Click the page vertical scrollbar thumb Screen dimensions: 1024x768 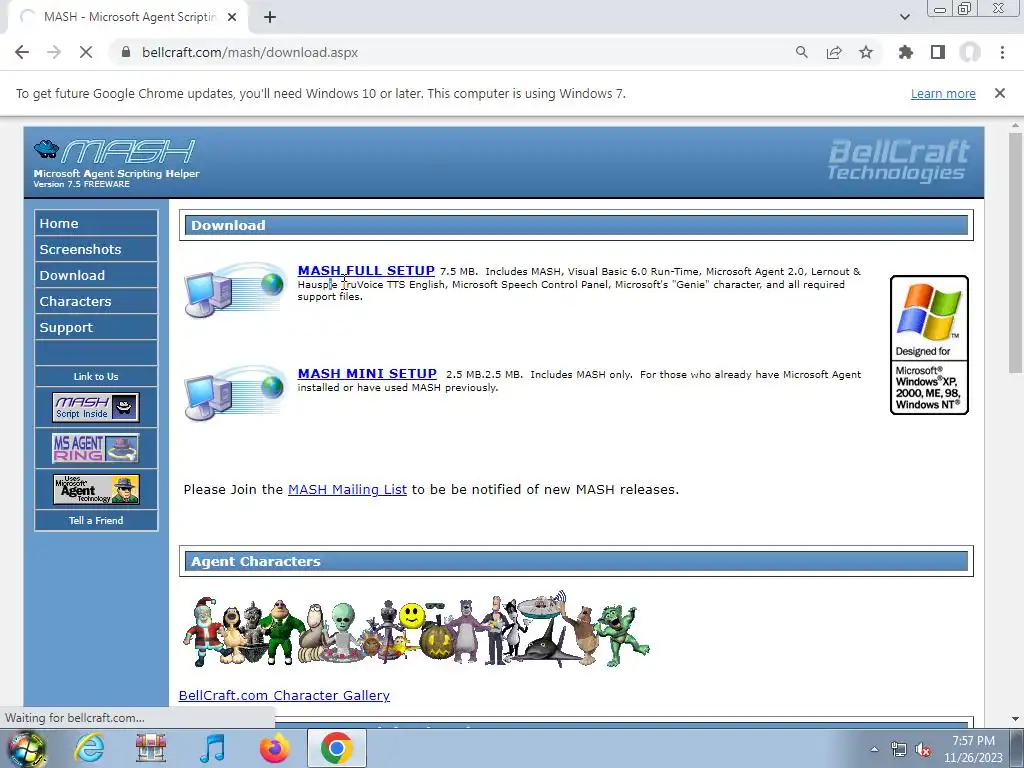click(x=1015, y=252)
